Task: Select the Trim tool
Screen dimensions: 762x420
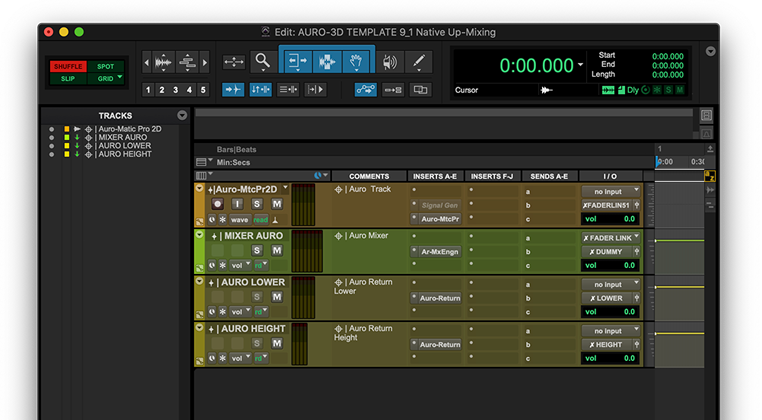Action: 297,62
